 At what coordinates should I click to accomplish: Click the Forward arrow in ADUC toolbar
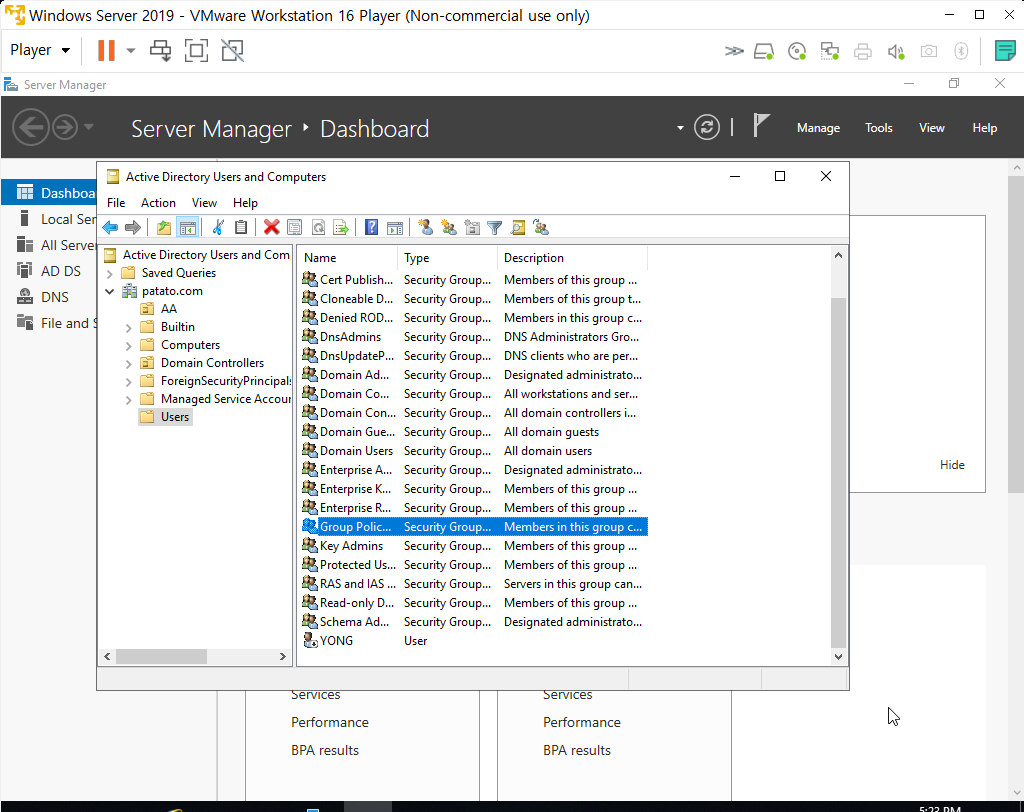133,227
